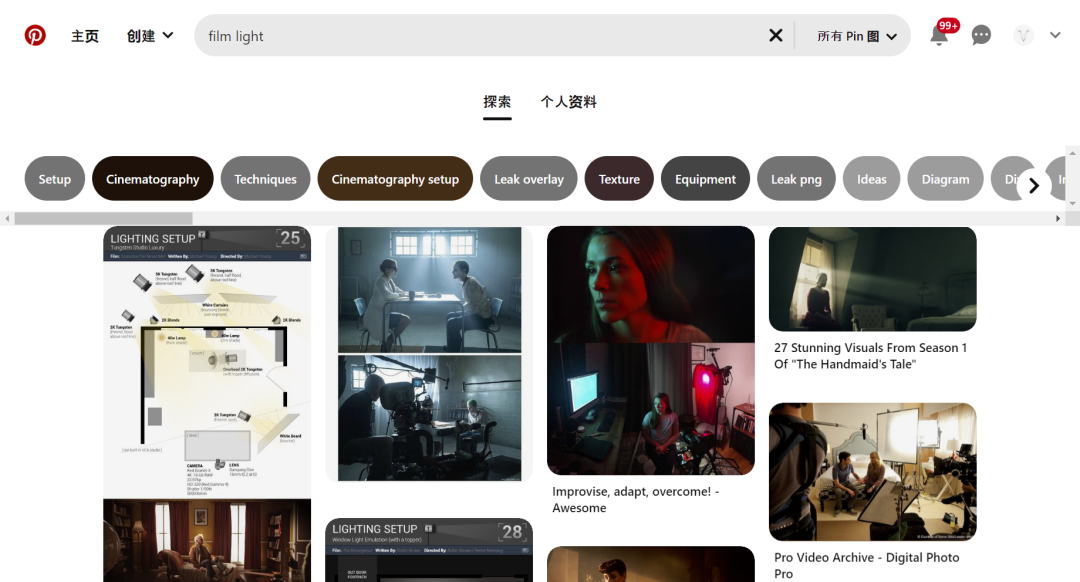Open the profile avatar icon
Image resolution: width=1080 pixels, height=582 pixels.
pyautogui.click(x=1024, y=35)
